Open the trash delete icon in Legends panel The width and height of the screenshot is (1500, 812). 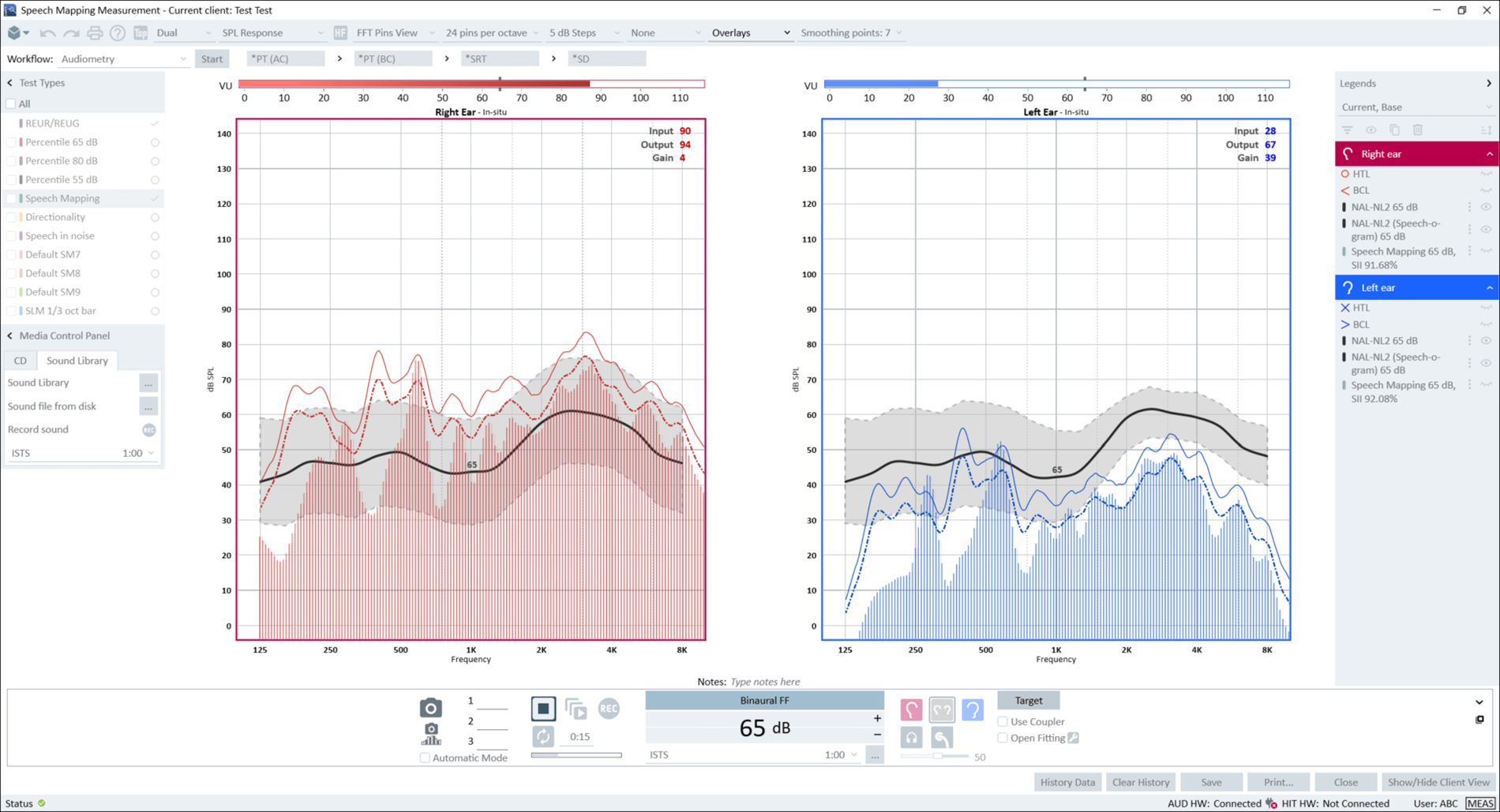pyautogui.click(x=1419, y=129)
